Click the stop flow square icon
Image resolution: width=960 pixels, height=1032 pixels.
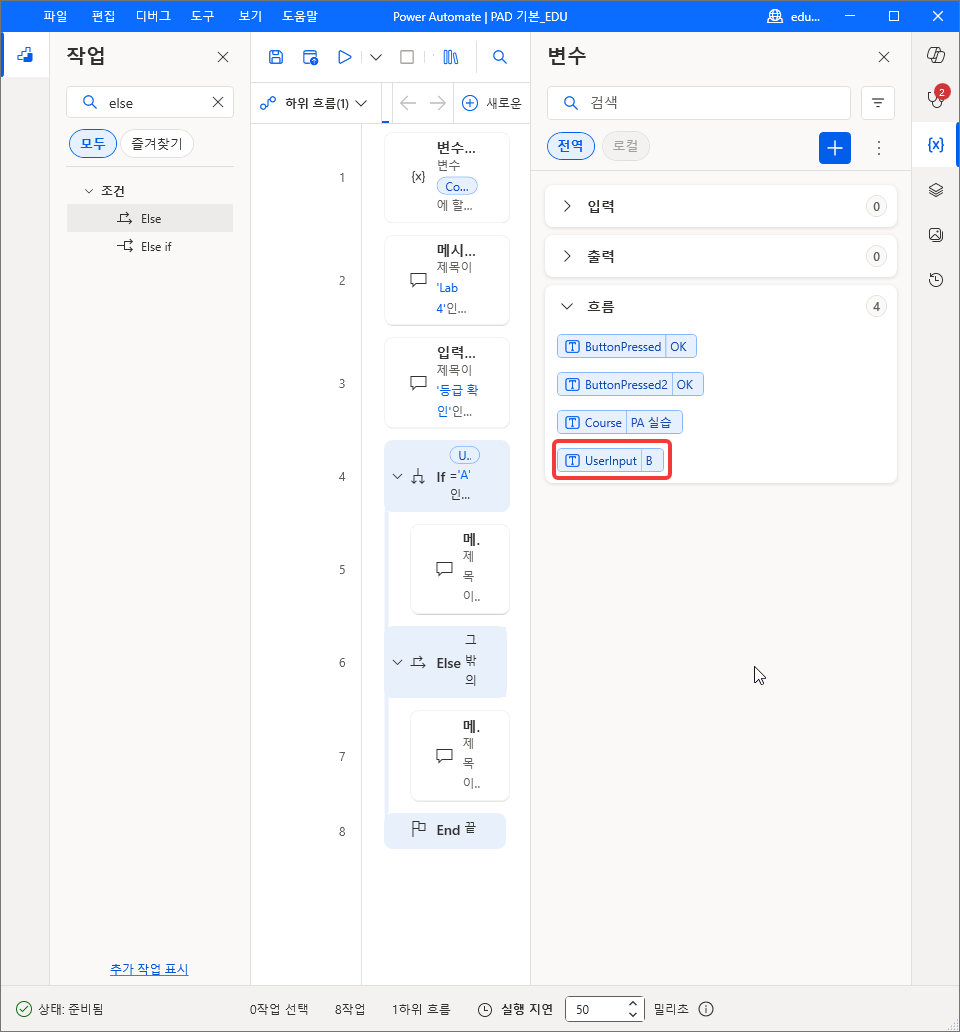click(407, 57)
